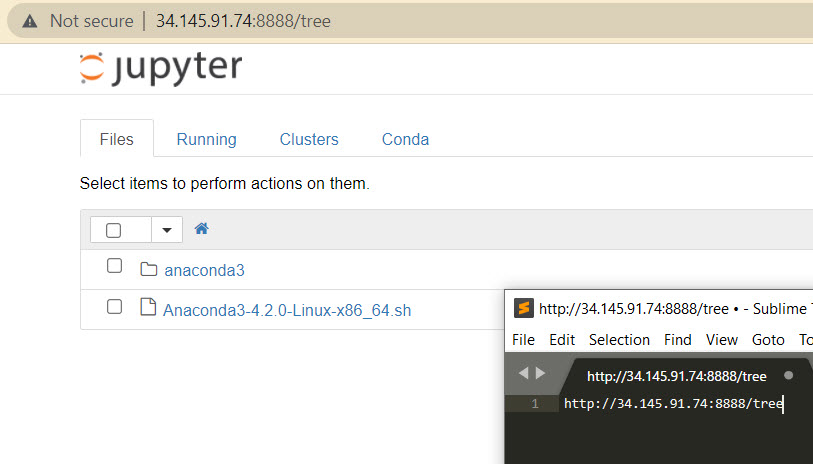The width and height of the screenshot is (813, 464).
Task: Open the Goto menu in Sublime Text
Action: 768,340
